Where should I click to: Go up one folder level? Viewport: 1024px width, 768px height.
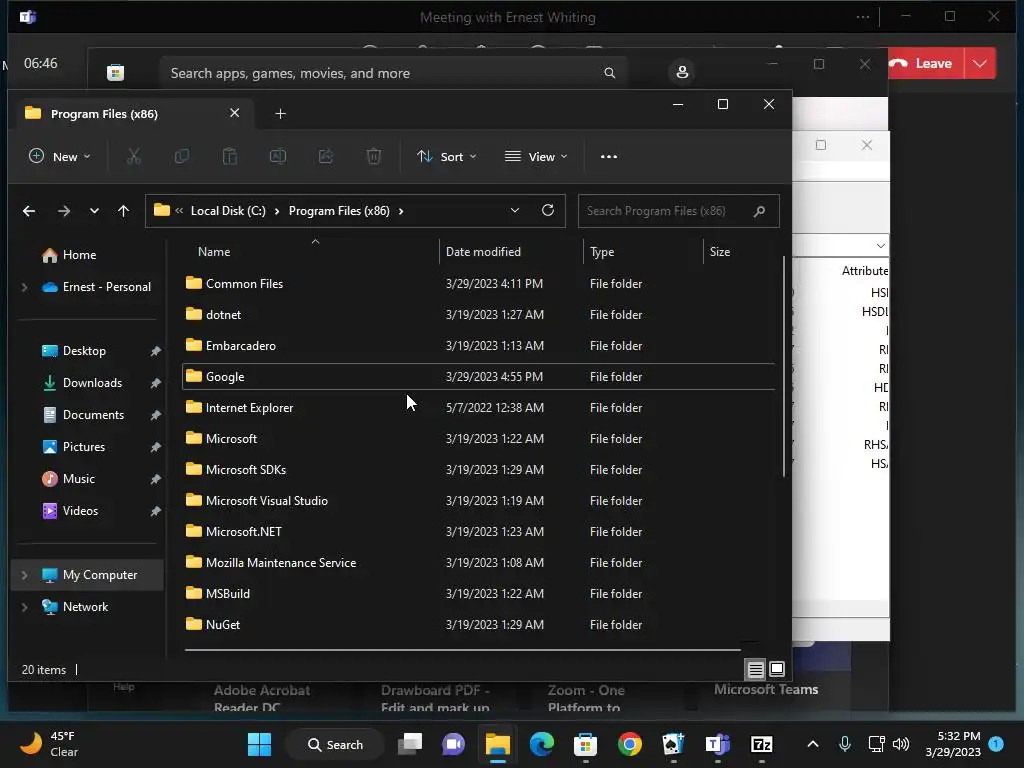[123, 211]
